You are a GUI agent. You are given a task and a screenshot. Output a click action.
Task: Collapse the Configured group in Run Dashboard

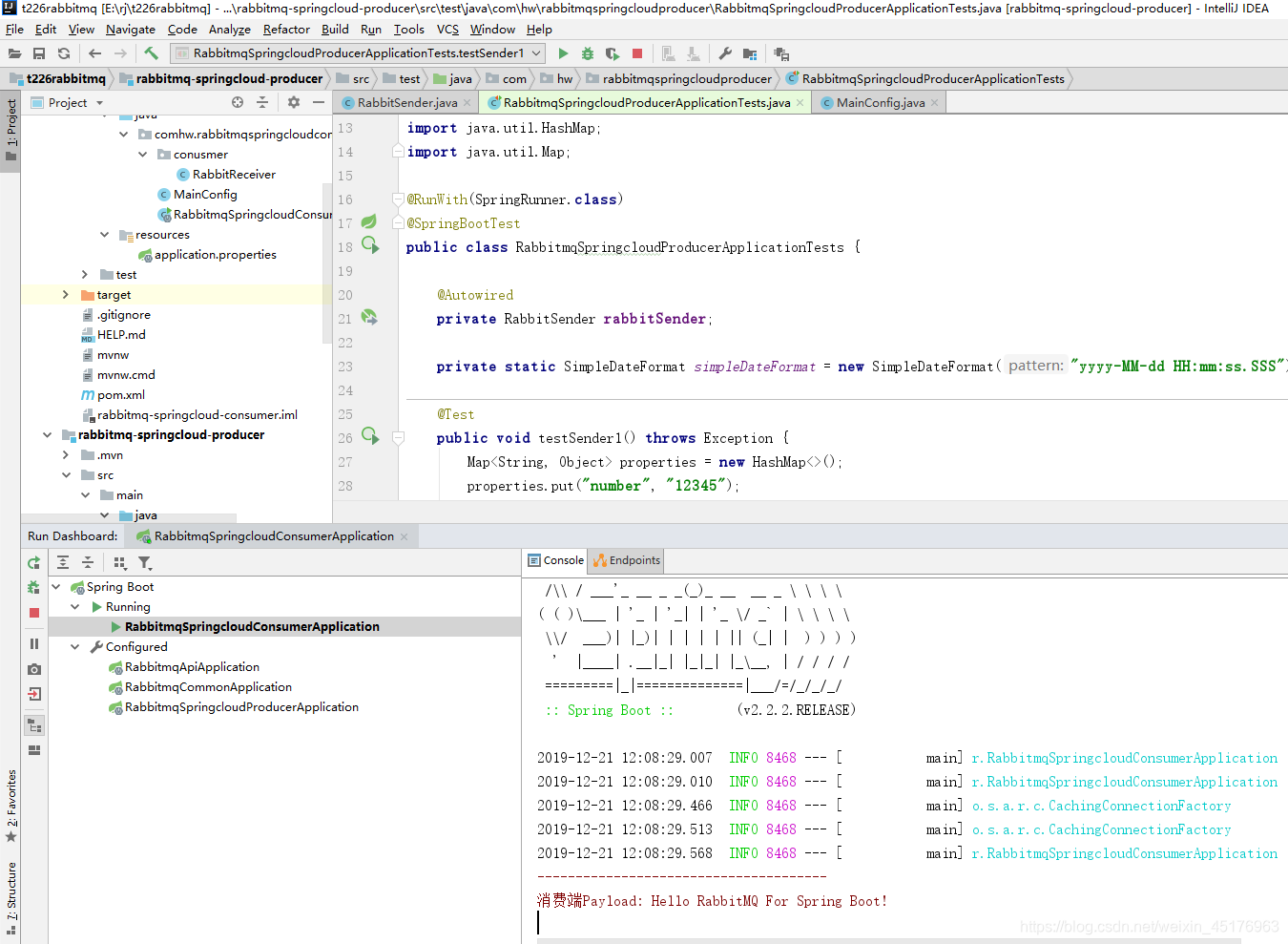(x=75, y=647)
